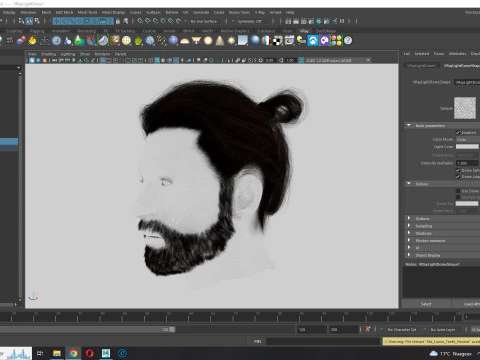Click the cone spotlight shelf icon

tap(219, 41)
